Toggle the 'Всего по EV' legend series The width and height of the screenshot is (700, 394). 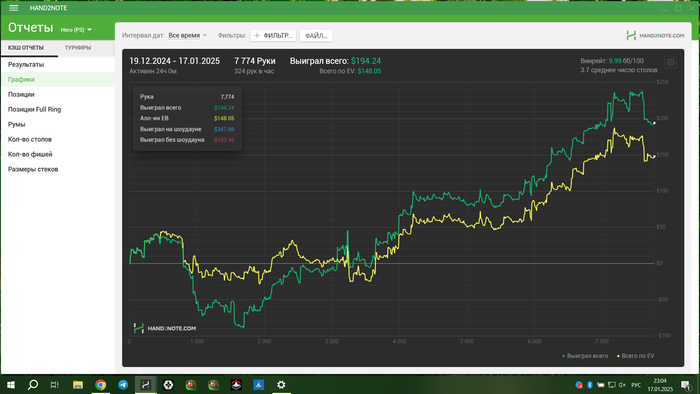(x=635, y=356)
